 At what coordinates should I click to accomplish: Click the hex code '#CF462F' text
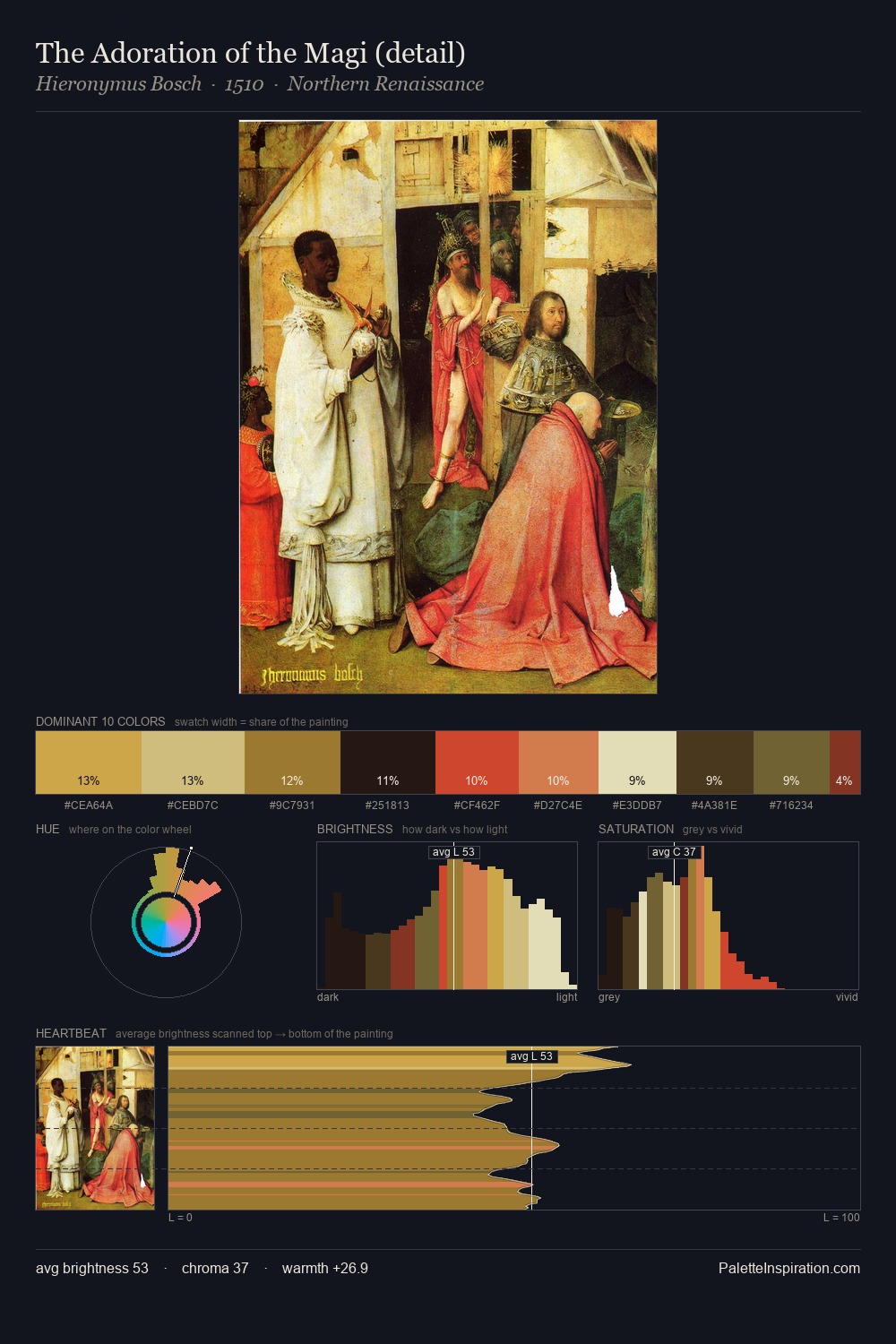click(477, 806)
